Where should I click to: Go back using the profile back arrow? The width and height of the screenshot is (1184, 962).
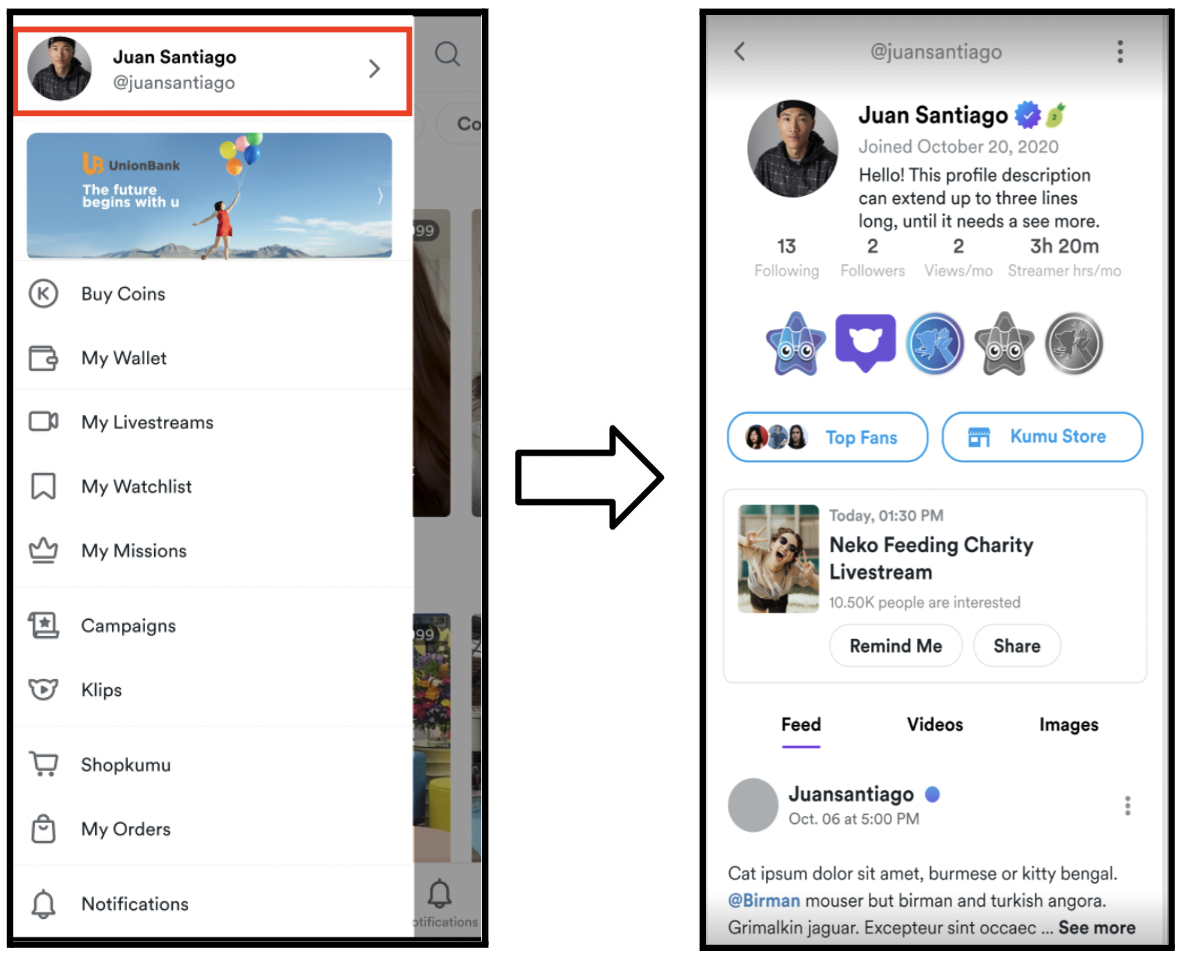point(740,51)
